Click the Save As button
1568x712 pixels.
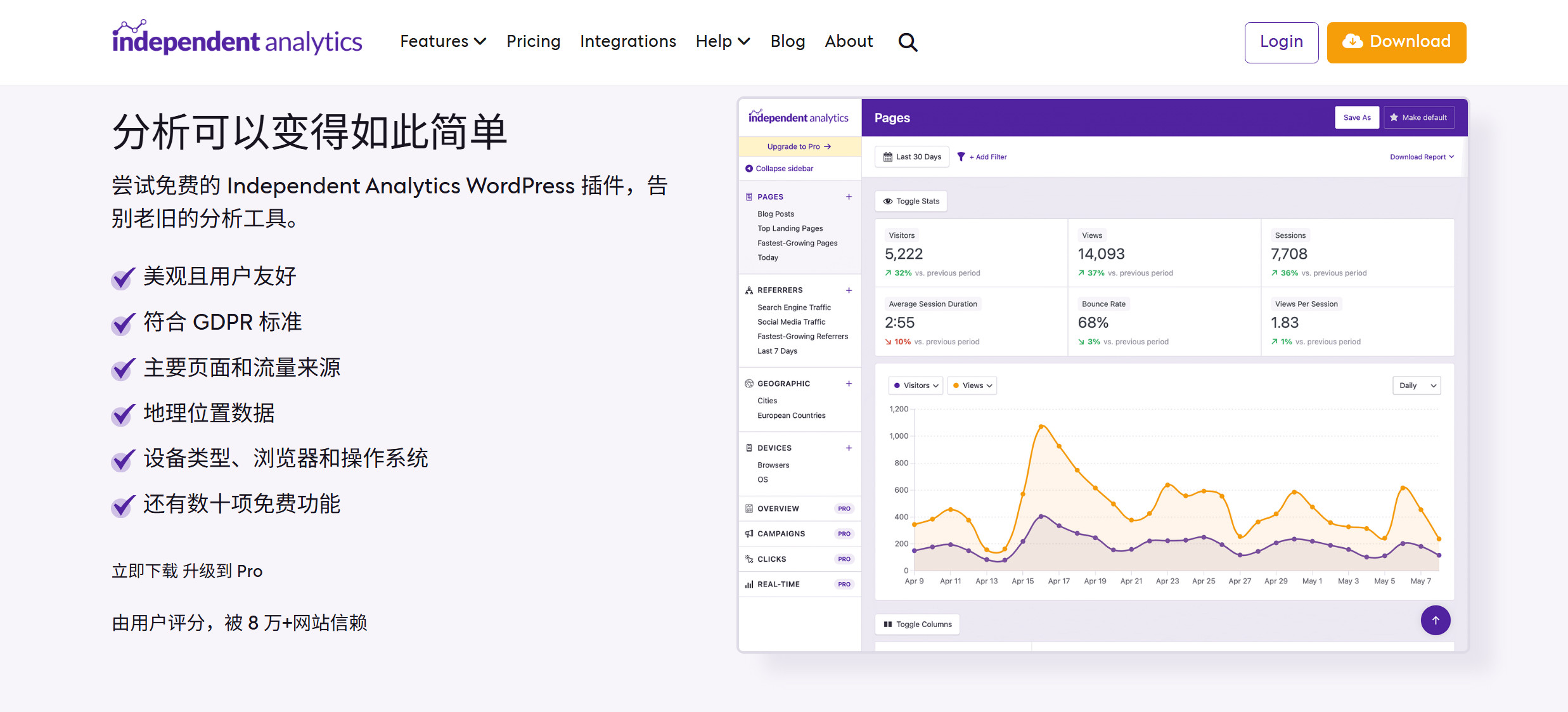coord(1357,117)
